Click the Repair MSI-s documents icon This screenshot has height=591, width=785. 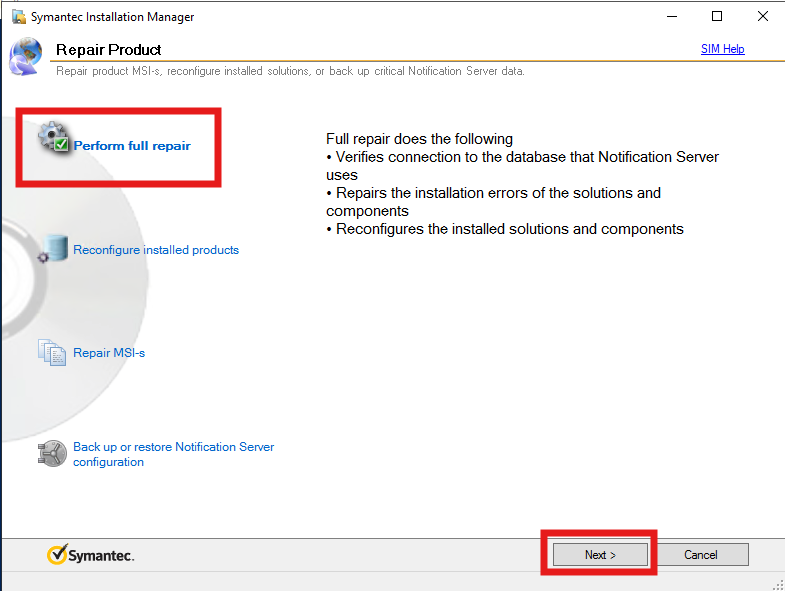pos(51,352)
